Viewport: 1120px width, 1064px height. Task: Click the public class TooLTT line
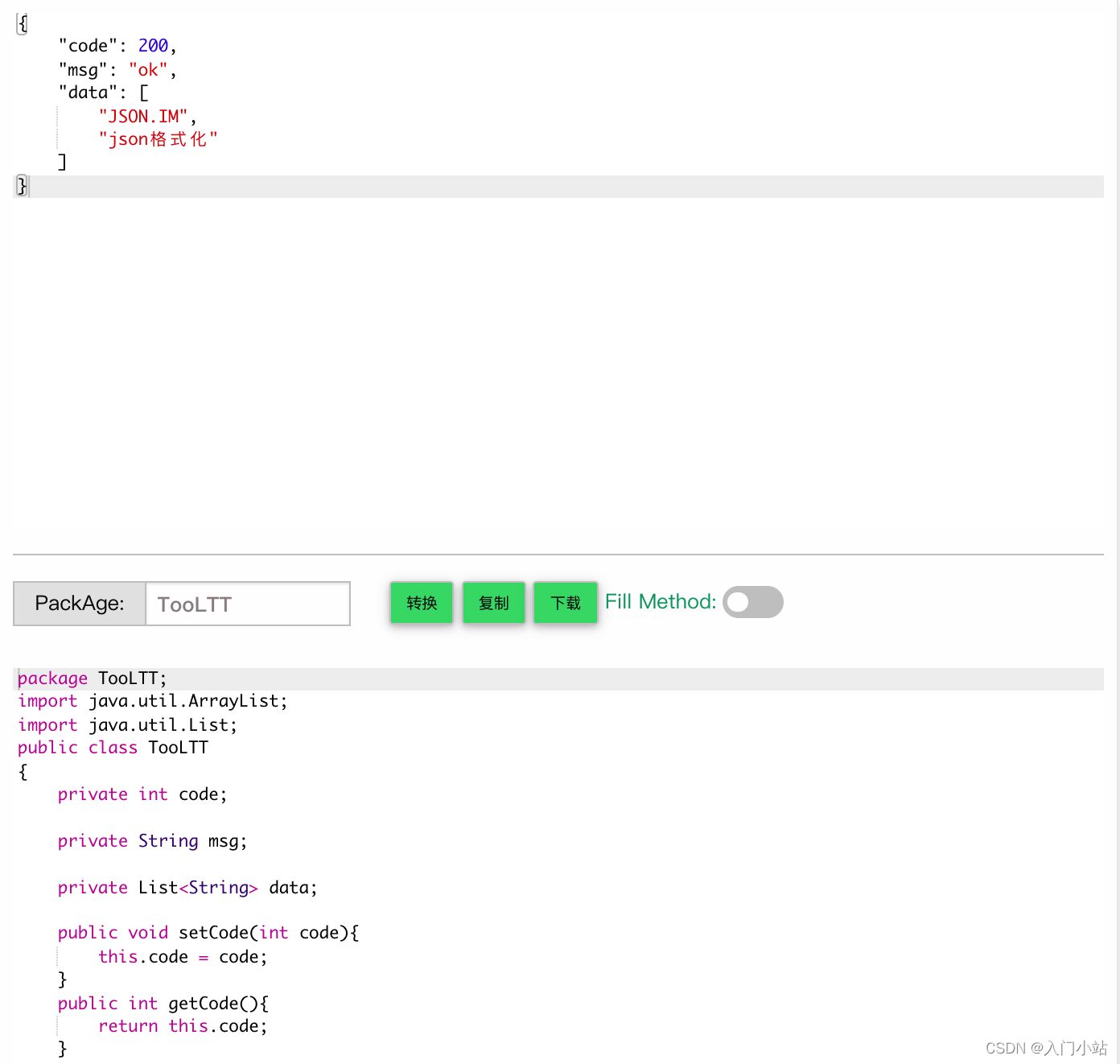[113, 748]
